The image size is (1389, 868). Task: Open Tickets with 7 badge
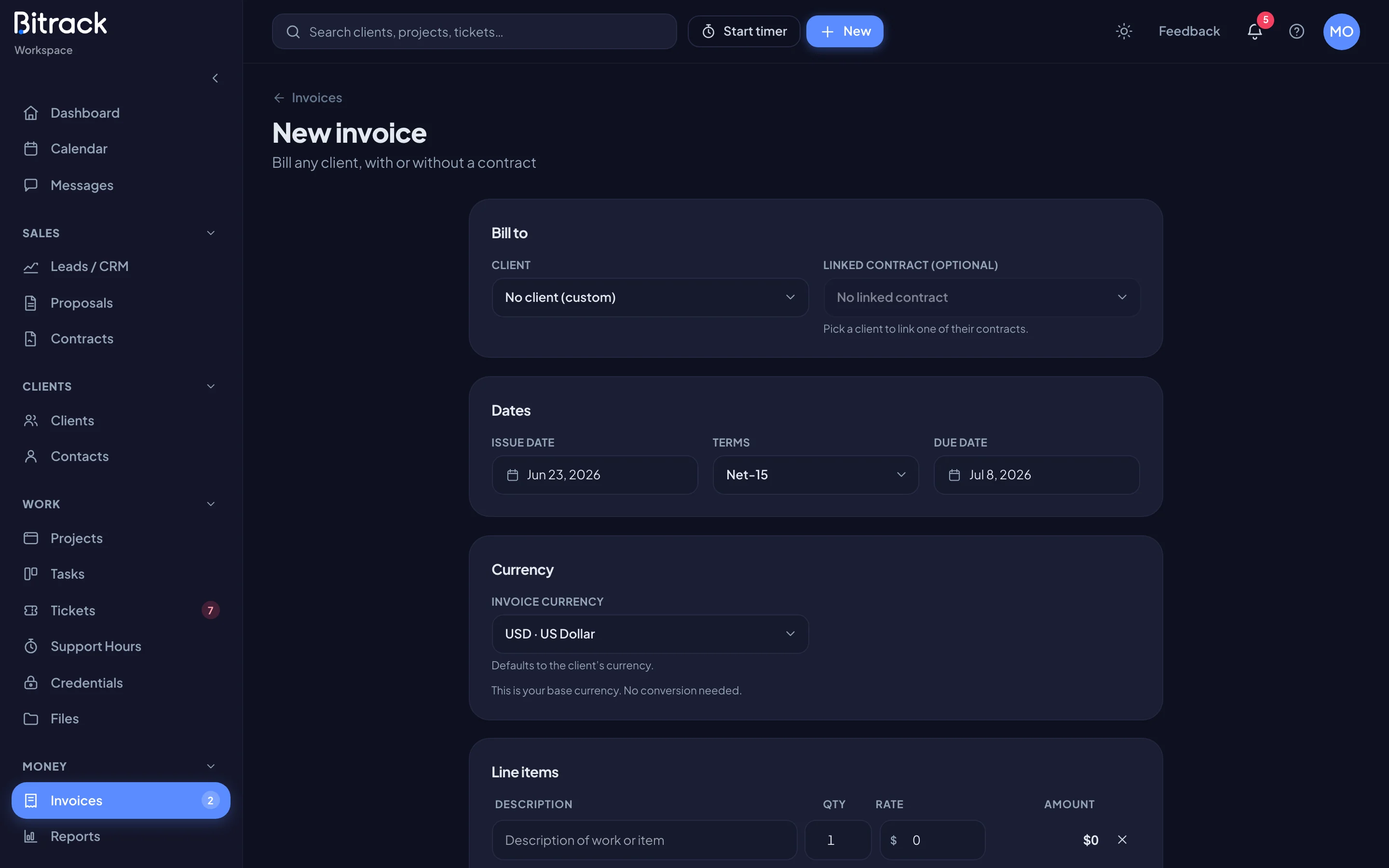[x=121, y=610]
